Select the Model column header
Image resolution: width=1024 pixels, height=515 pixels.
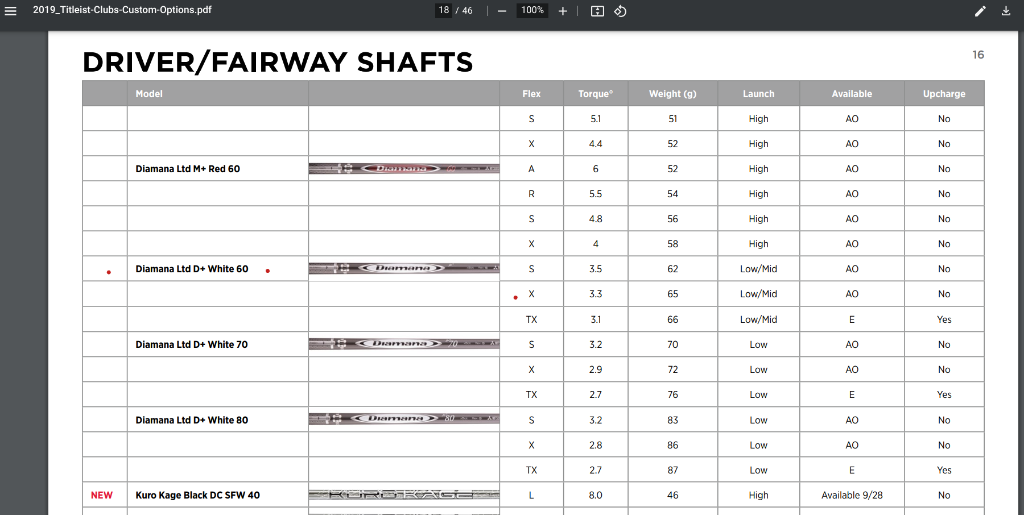[149, 93]
